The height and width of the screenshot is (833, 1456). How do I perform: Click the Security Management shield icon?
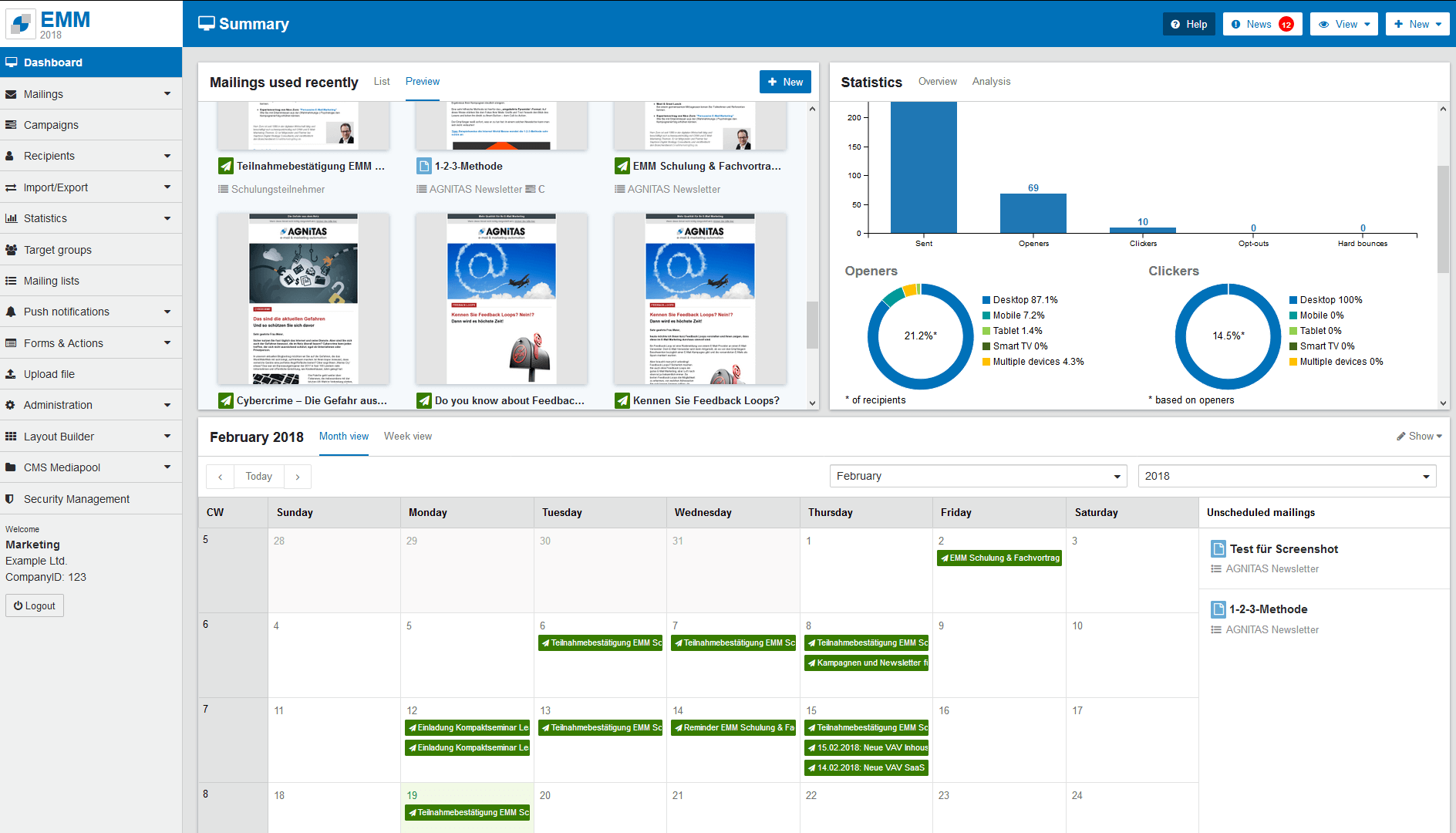pos(10,499)
